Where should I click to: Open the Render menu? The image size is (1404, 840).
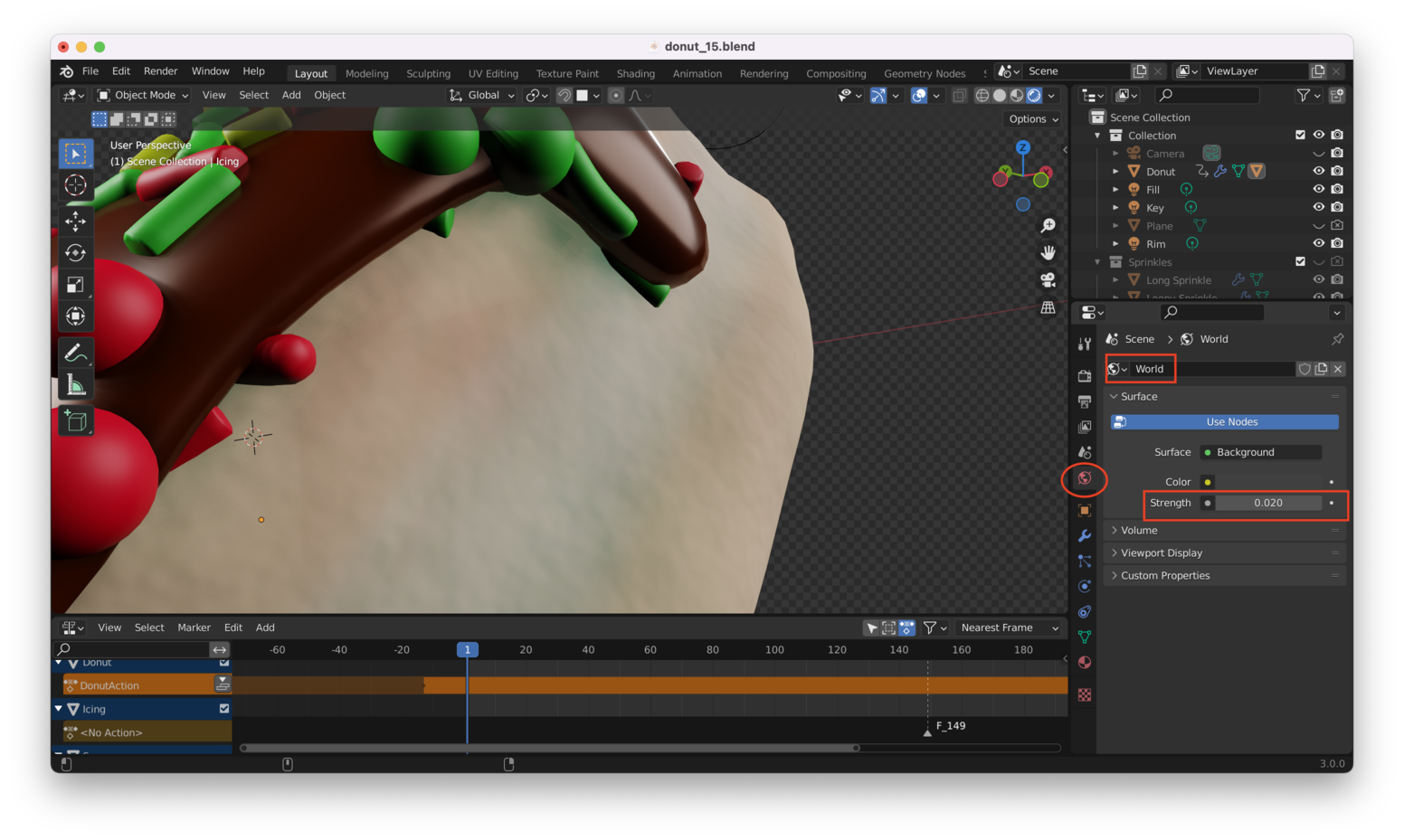(x=160, y=71)
